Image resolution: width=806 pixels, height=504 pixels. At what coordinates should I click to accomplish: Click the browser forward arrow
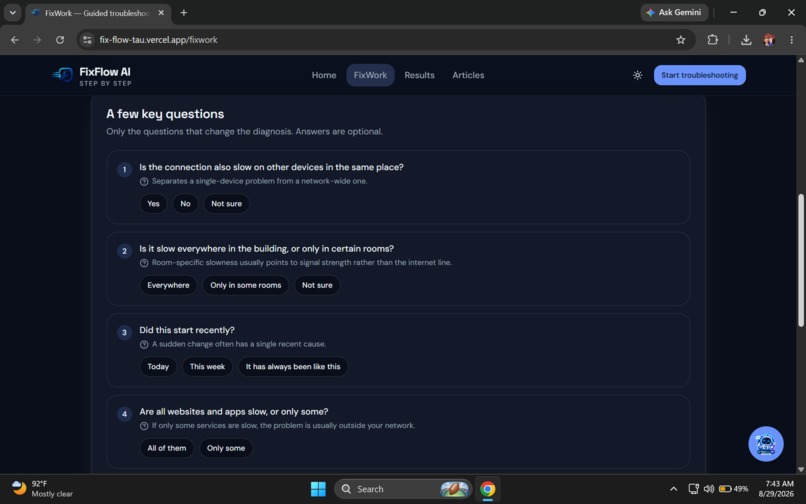37,40
